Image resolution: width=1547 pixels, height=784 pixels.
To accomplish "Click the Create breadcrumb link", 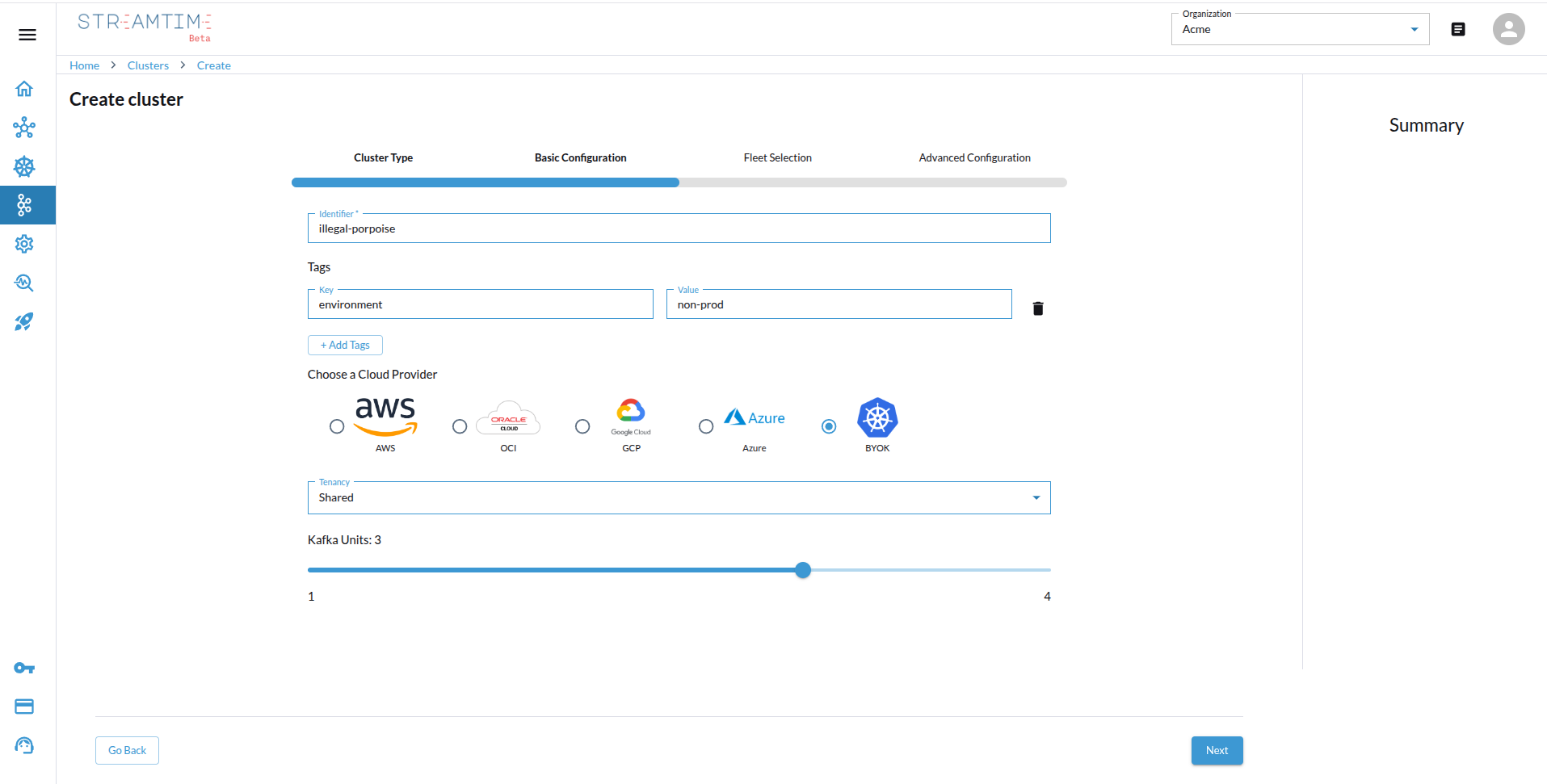I will pyautogui.click(x=214, y=65).
